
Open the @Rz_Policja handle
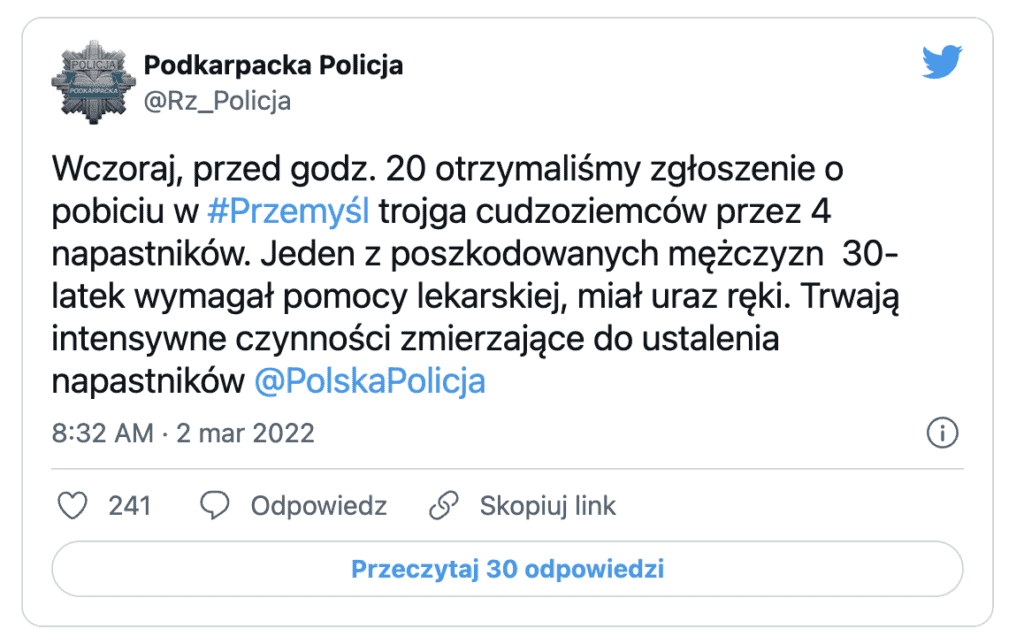(217, 101)
